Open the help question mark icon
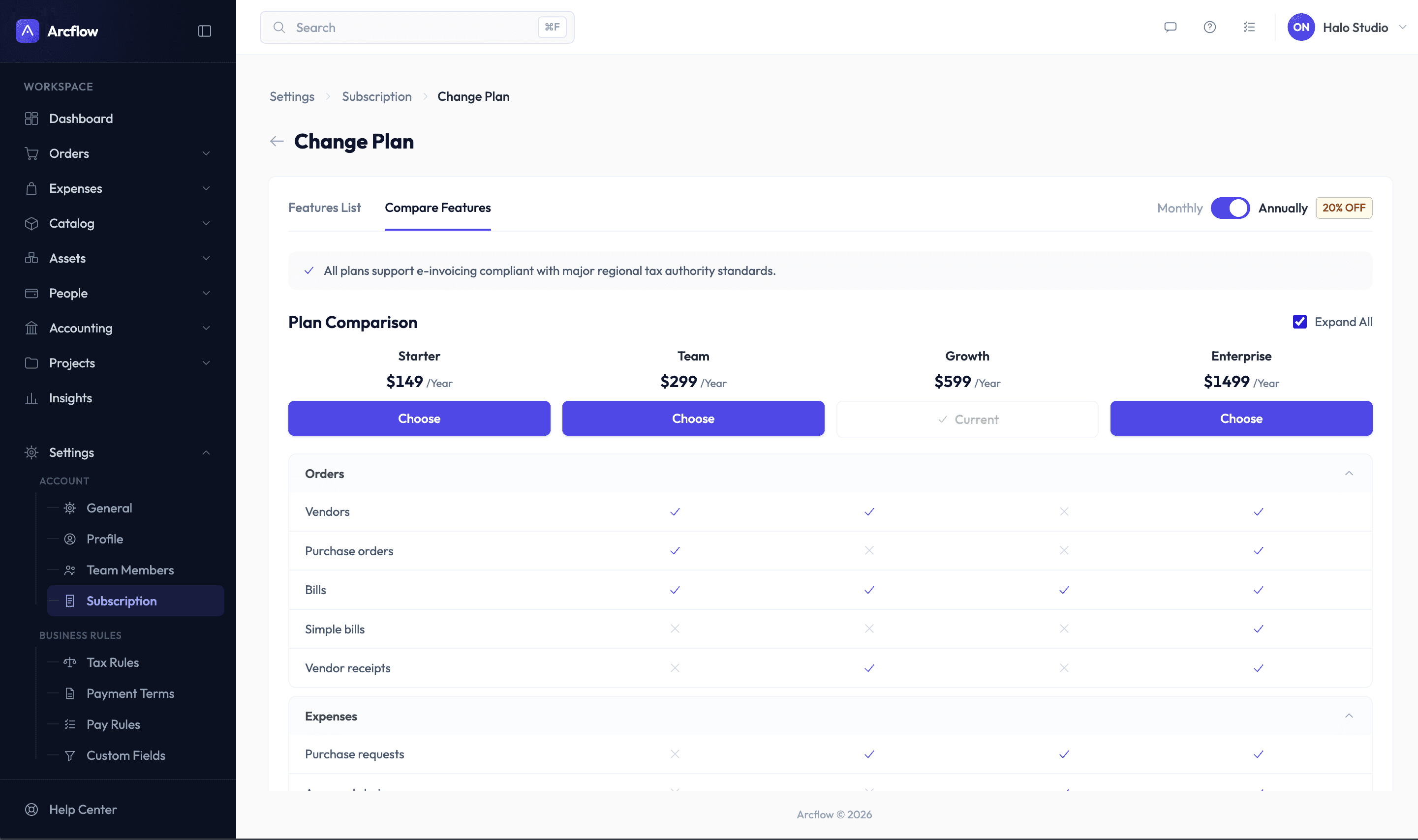 click(1209, 27)
